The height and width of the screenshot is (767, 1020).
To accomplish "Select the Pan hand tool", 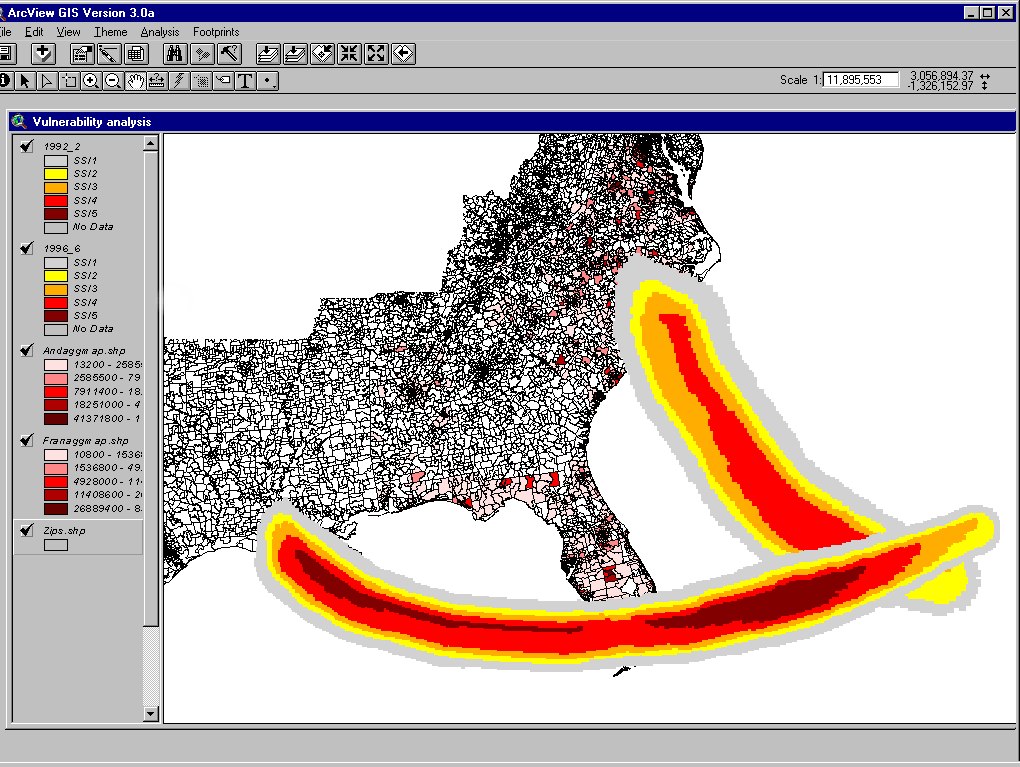I will click(135, 81).
